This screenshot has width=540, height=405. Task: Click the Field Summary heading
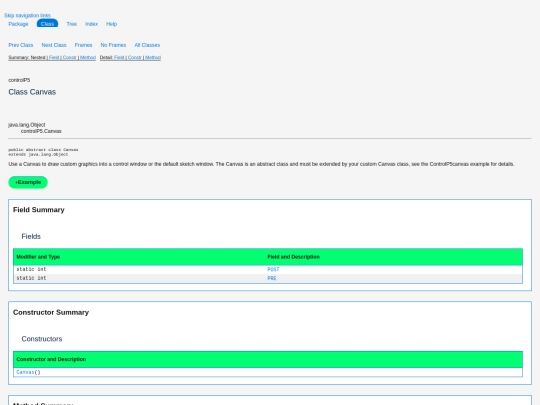[x=39, y=210]
